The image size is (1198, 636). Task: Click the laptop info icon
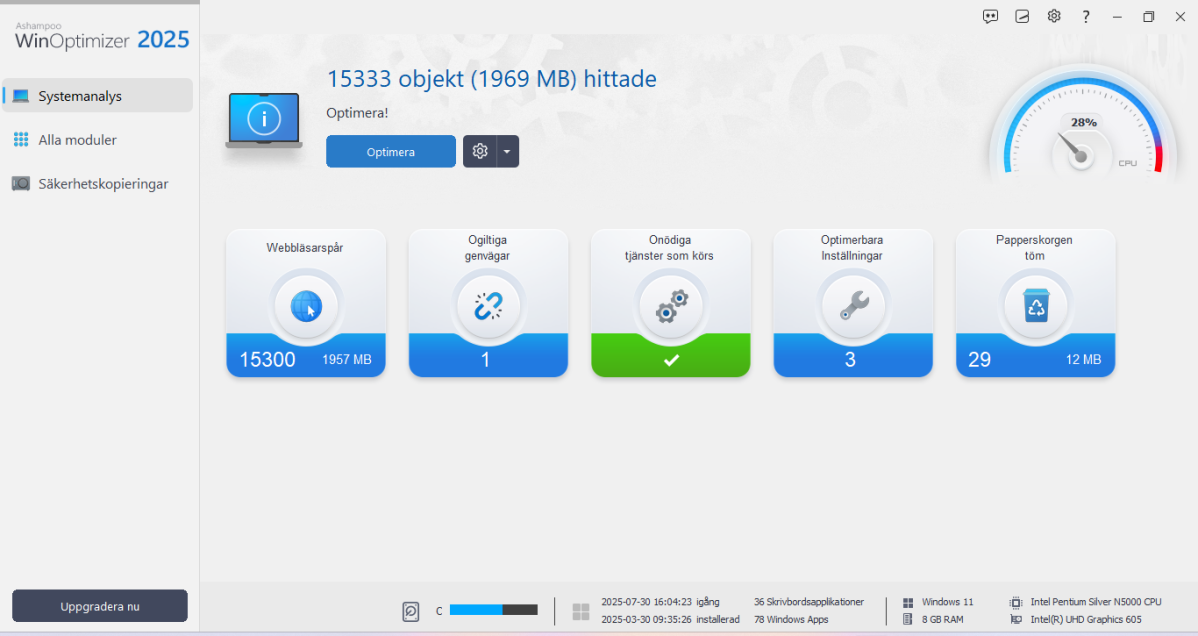click(x=264, y=120)
